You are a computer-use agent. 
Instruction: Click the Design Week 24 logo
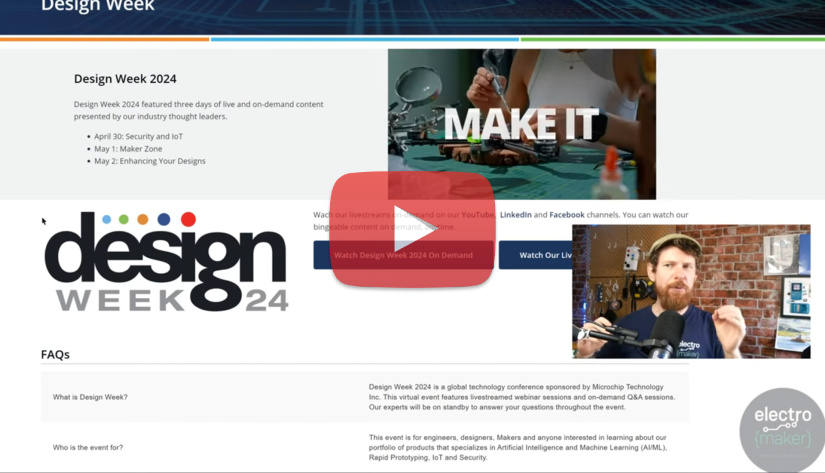(166, 261)
